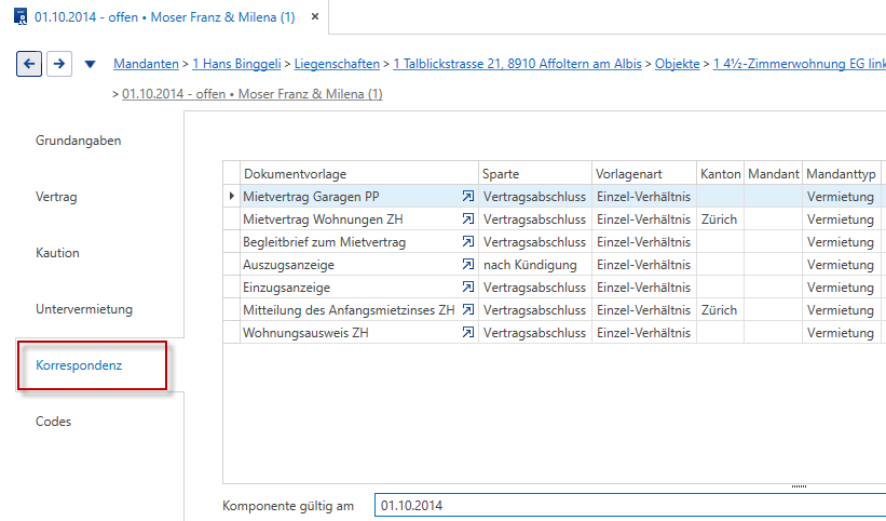Switch to the Korrespondenz section
Screen dimensions: 886x521
(x=79, y=365)
